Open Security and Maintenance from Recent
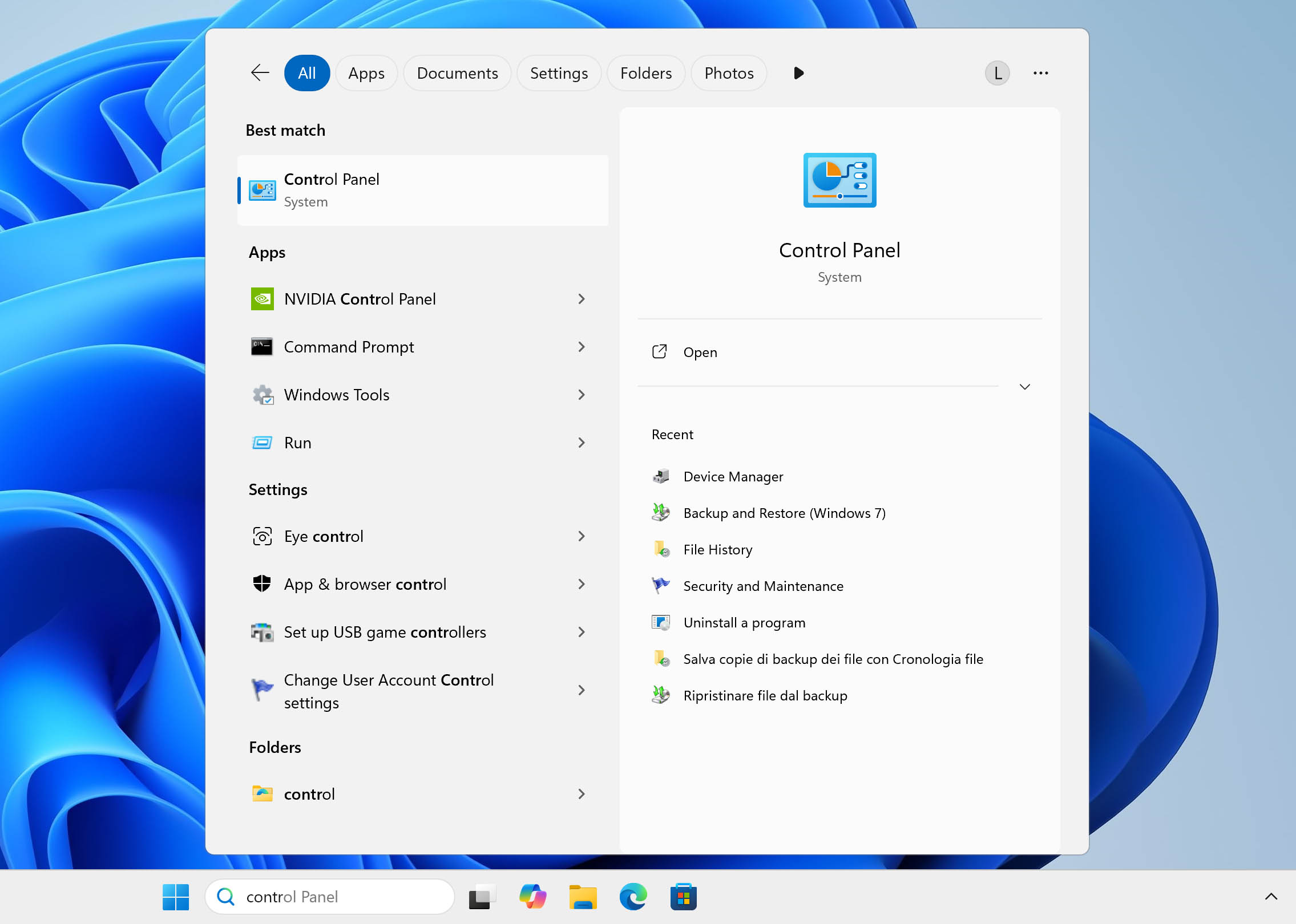 pos(839,586)
